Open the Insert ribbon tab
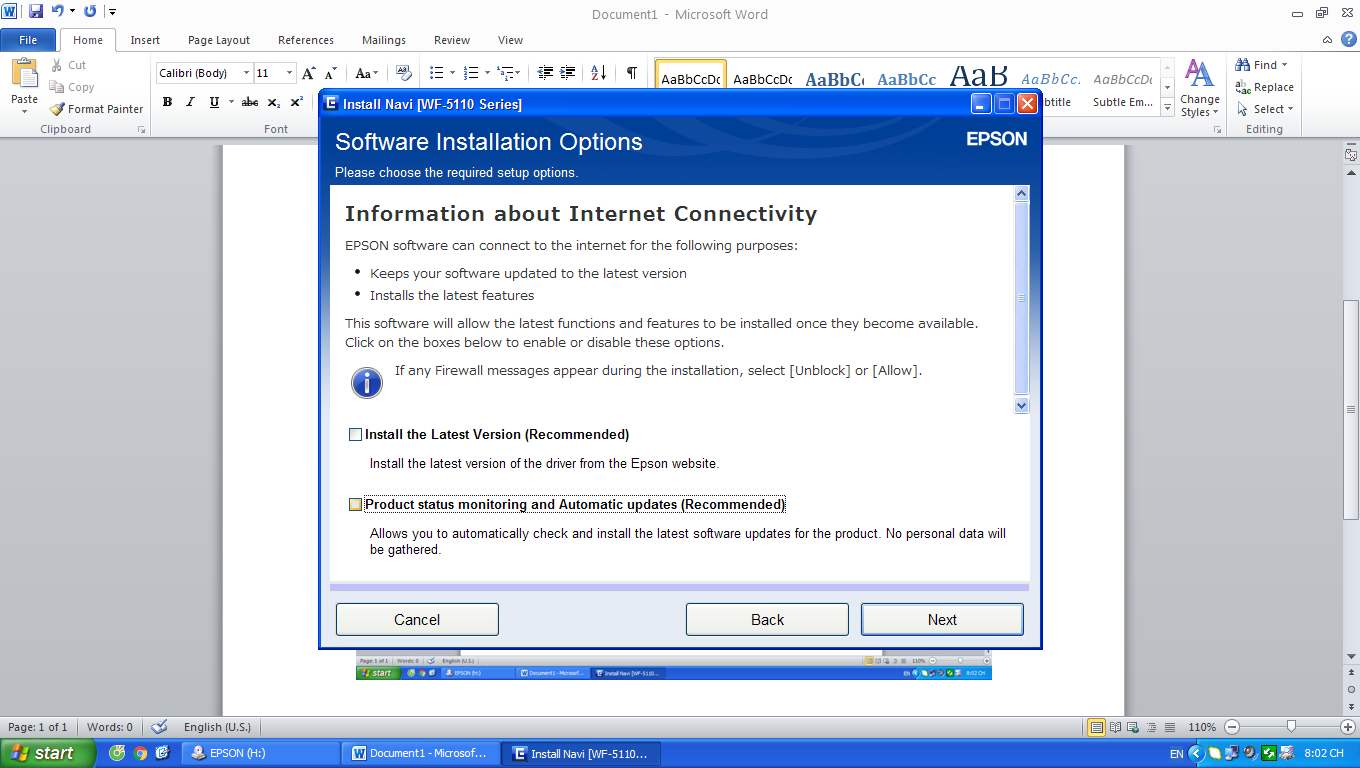The height and width of the screenshot is (768, 1360). click(x=145, y=40)
